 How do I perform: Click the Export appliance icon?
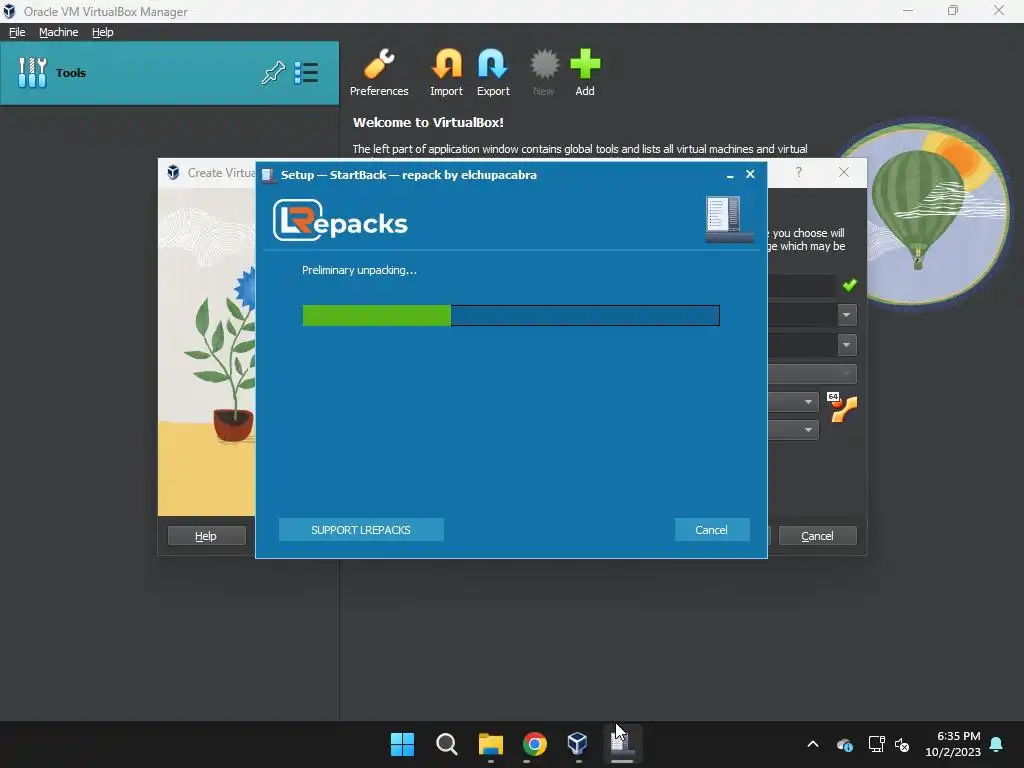coord(492,73)
